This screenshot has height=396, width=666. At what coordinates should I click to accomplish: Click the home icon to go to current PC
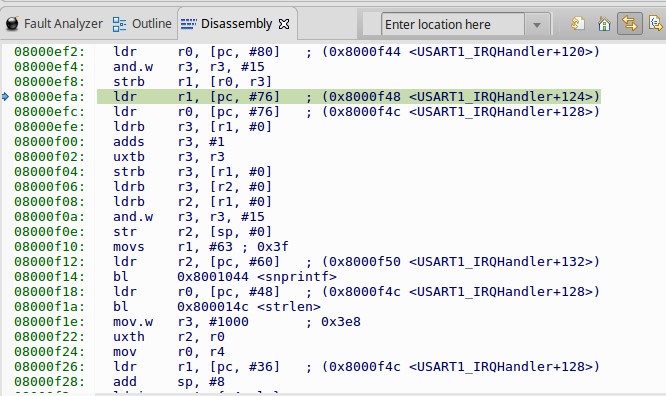(604, 23)
